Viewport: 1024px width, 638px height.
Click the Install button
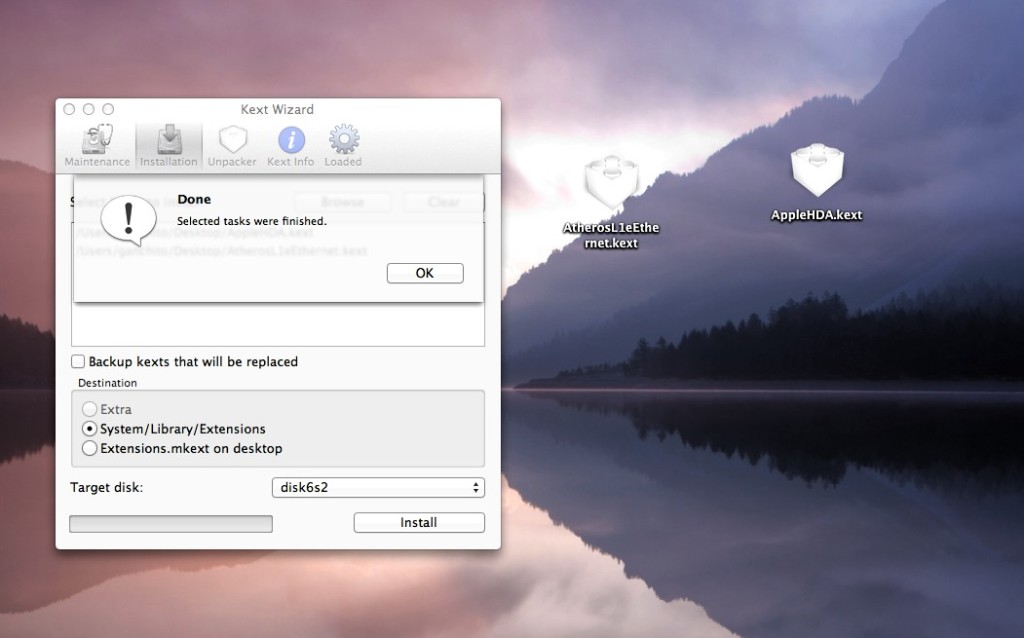(x=419, y=522)
